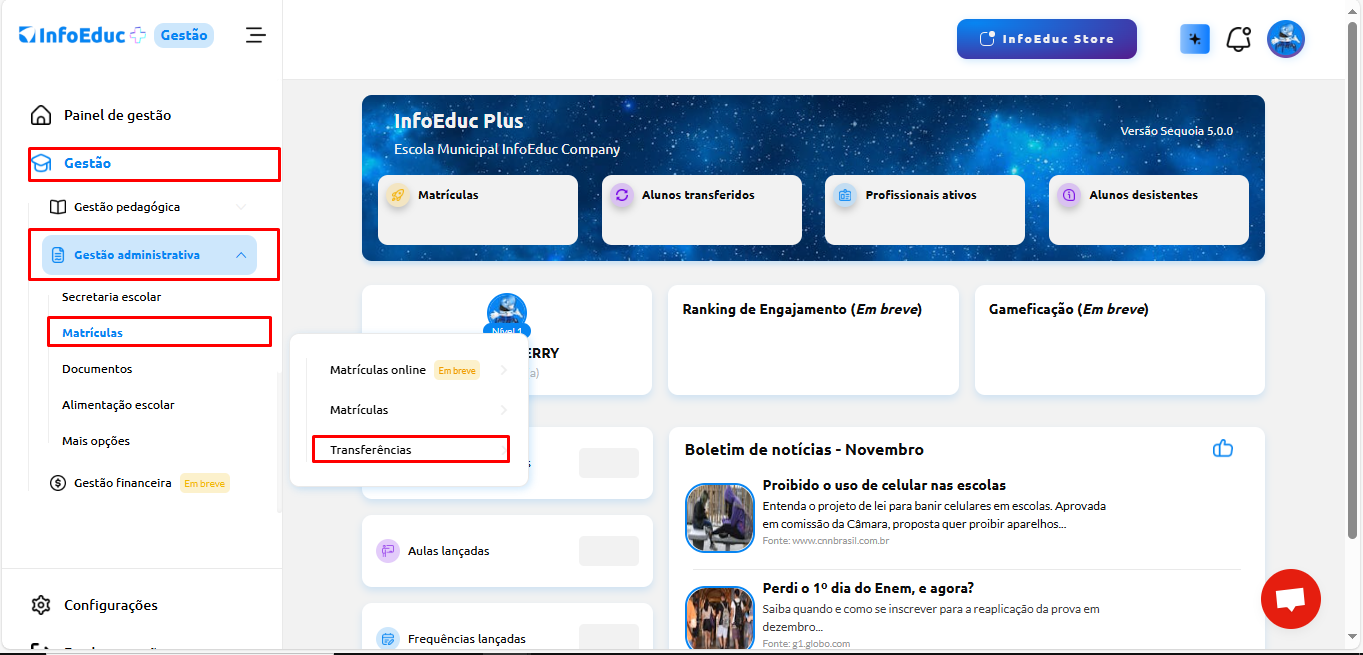This screenshot has height=655, width=1363.
Task: Click the Frequências lançadas calendar icon
Action: (x=388, y=638)
